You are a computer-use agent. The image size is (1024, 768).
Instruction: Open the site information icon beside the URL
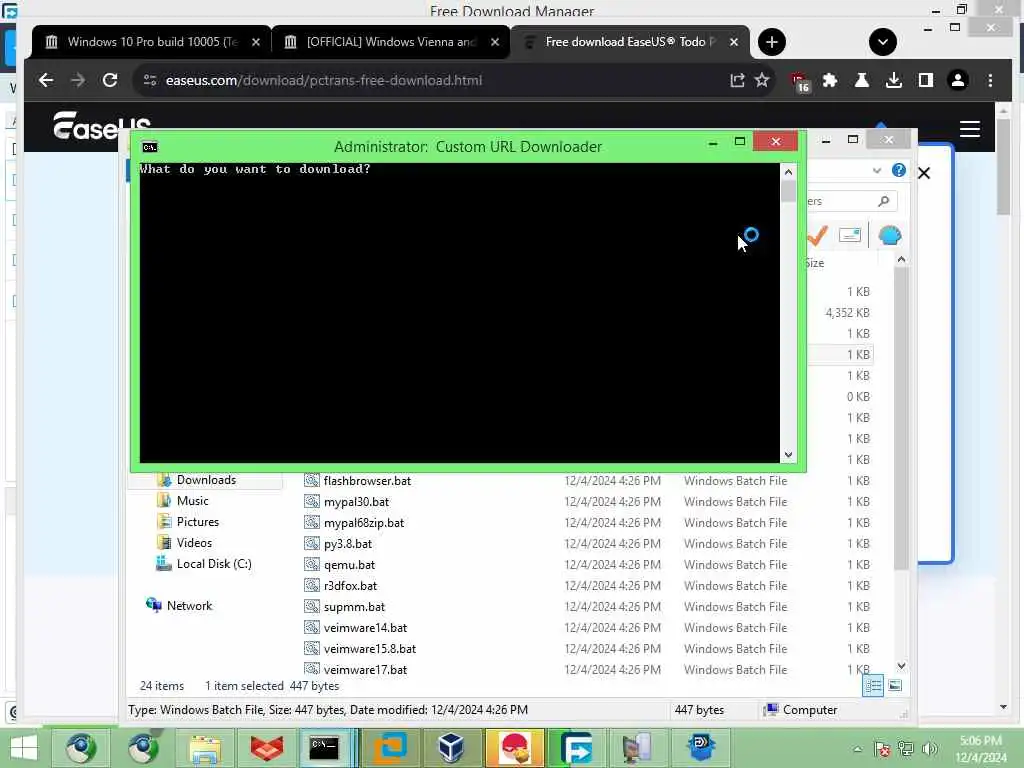tap(150, 80)
